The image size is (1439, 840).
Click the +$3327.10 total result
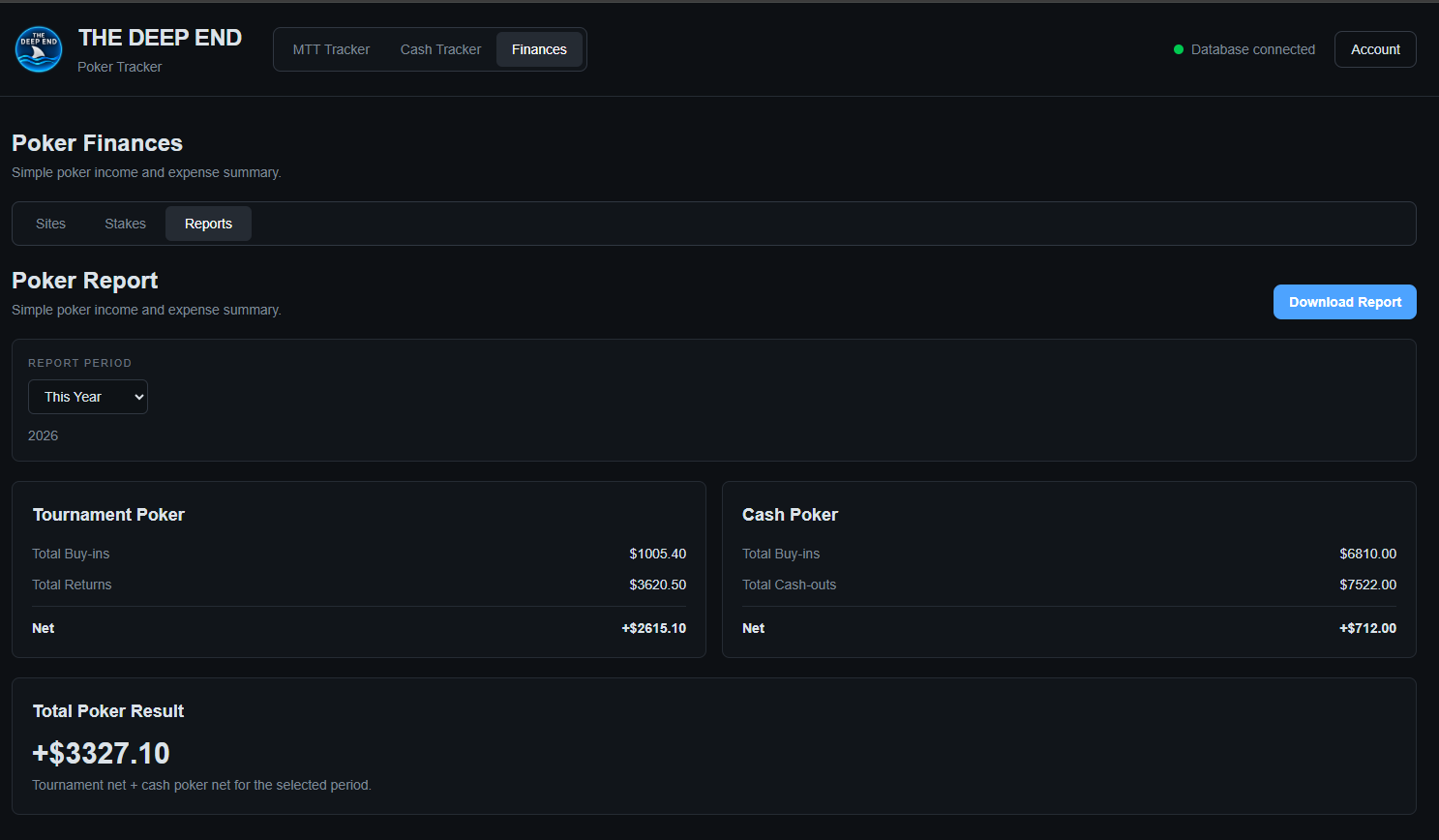click(x=101, y=753)
